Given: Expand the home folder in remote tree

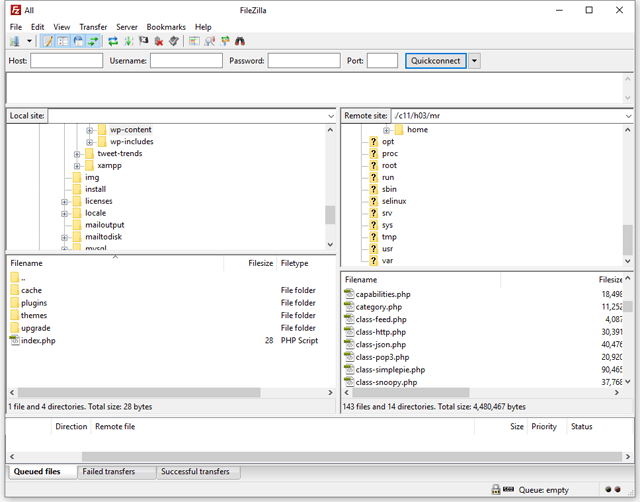Looking at the screenshot, I should click(386, 130).
